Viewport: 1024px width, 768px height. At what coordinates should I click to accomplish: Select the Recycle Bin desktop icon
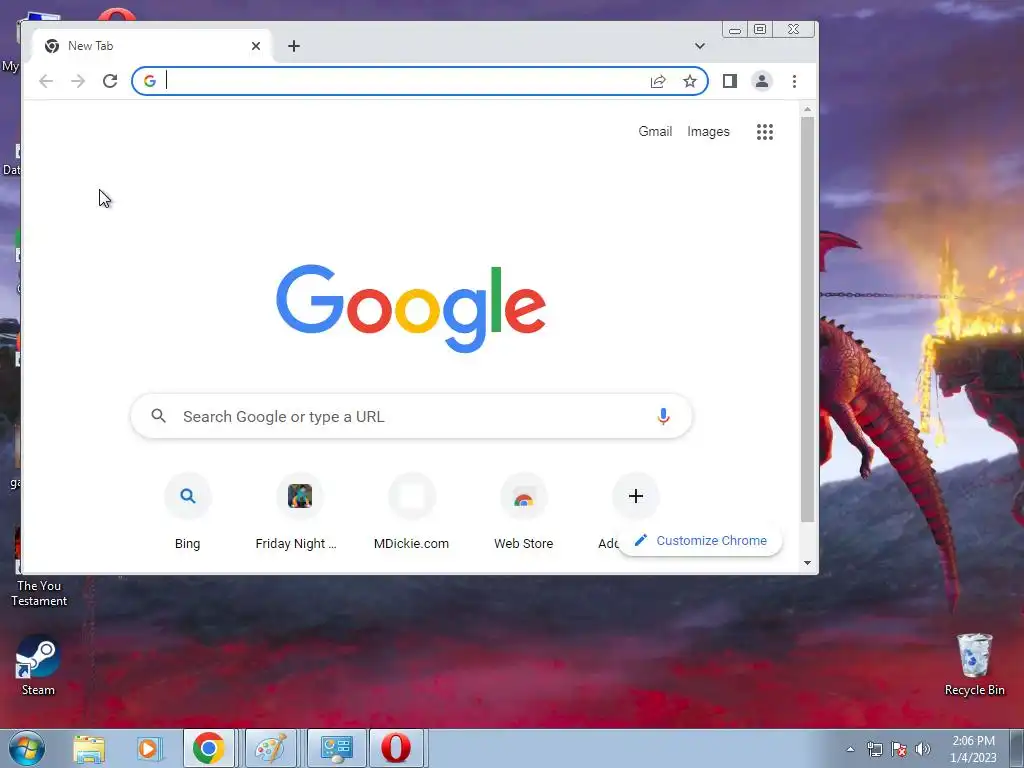(974, 665)
